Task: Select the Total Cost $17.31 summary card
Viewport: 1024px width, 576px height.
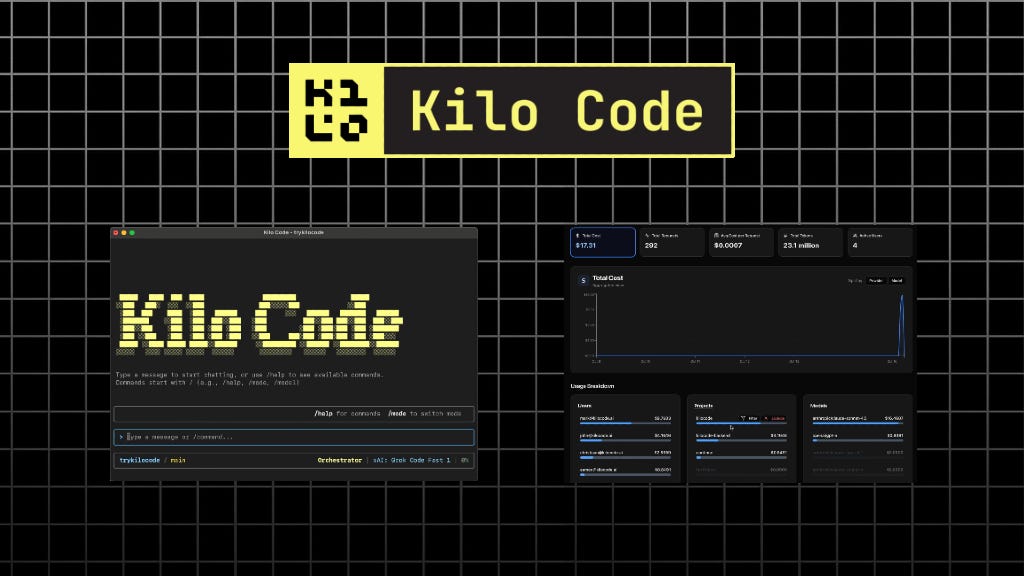Action: point(602,242)
